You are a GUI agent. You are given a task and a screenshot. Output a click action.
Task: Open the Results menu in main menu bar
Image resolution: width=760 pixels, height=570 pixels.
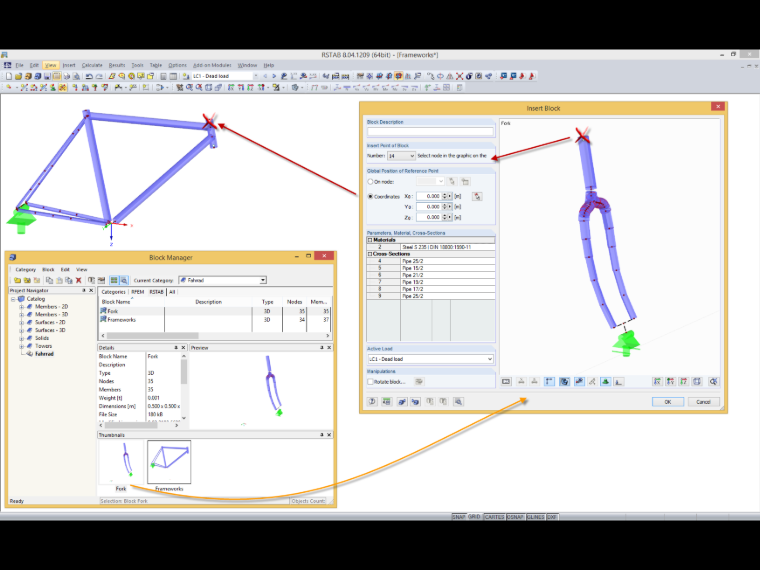pos(117,65)
